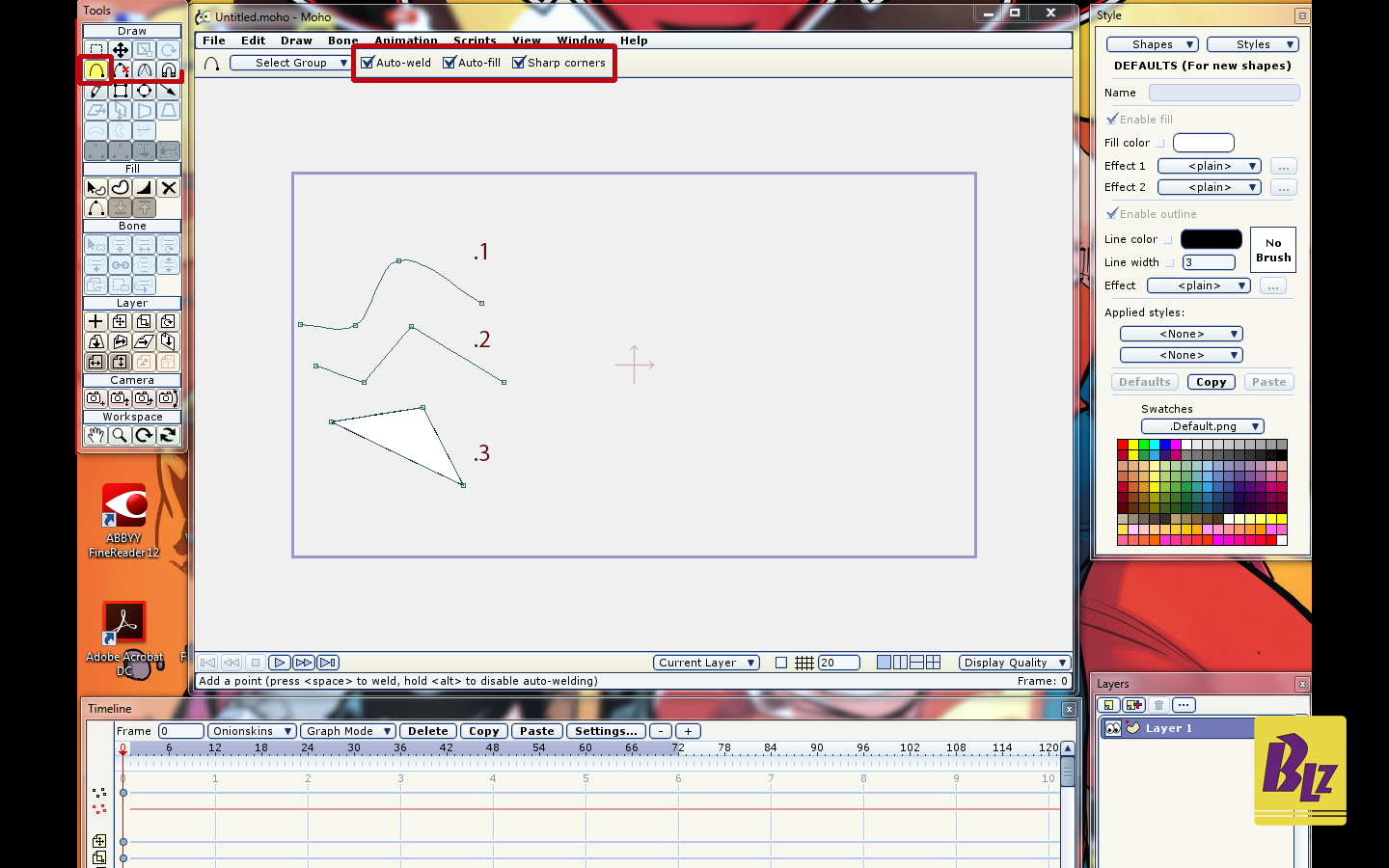Open the Draw menu
Viewport: 1389px width, 868px height.
(x=296, y=41)
